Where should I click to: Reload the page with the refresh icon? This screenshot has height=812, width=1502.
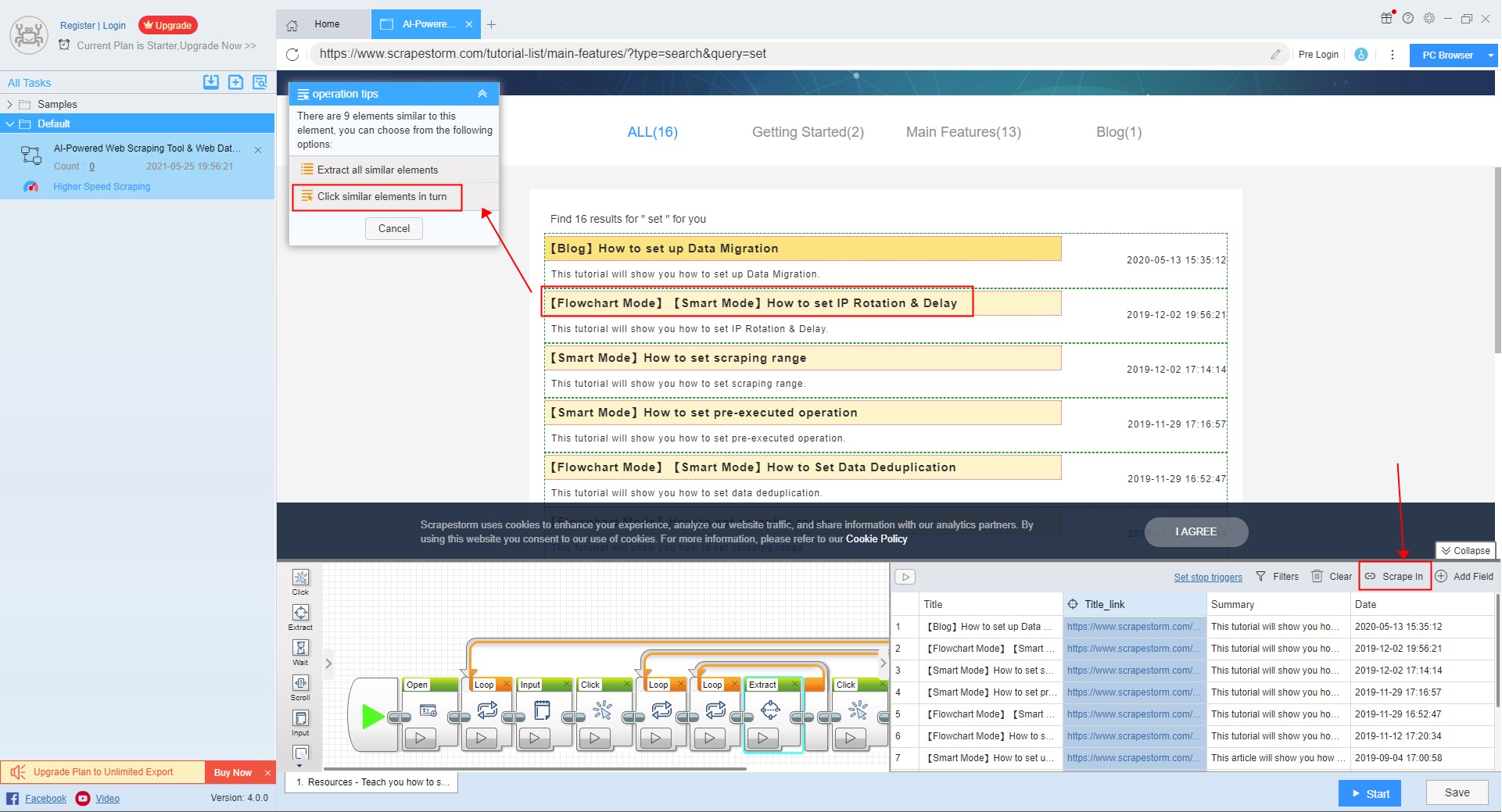tap(292, 55)
